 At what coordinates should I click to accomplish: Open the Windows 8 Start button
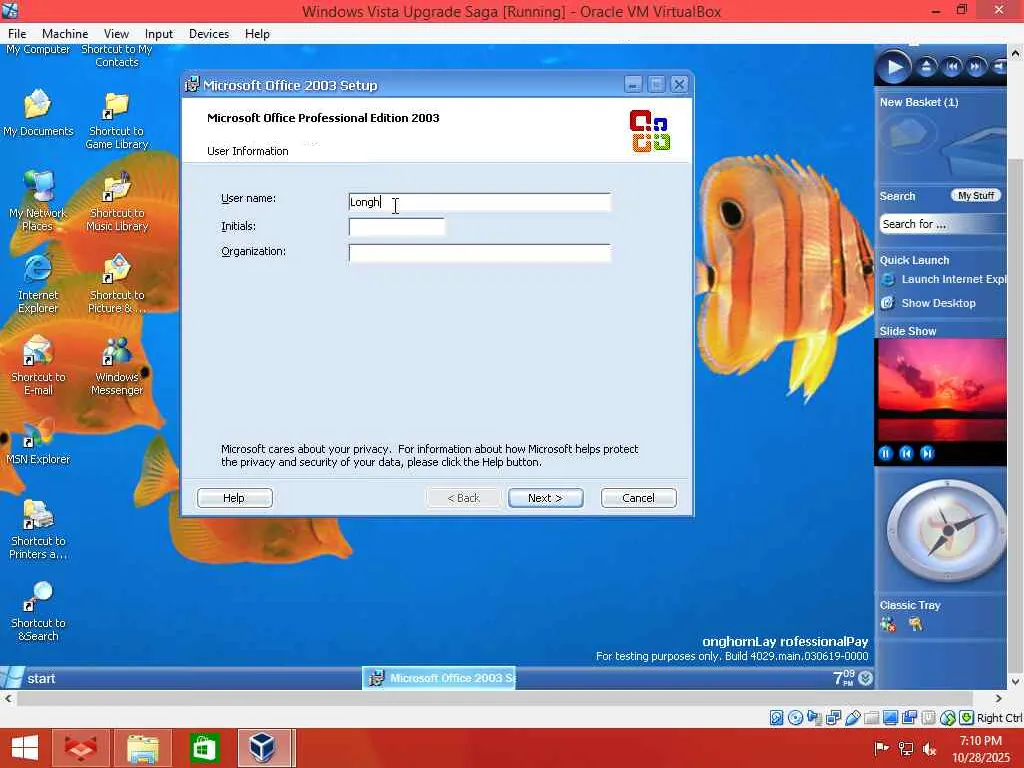pos(25,748)
